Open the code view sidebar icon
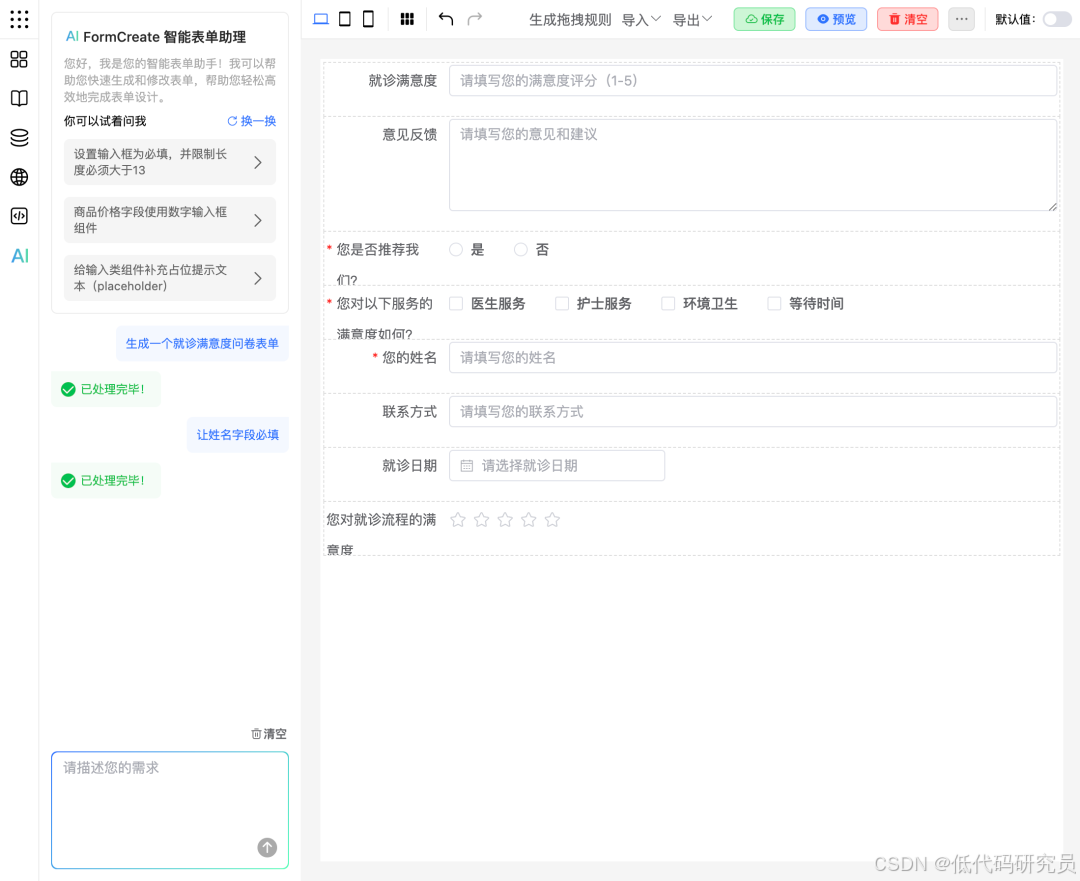The width and height of the screenshot is (1080, 881). (x=19, y=216)
